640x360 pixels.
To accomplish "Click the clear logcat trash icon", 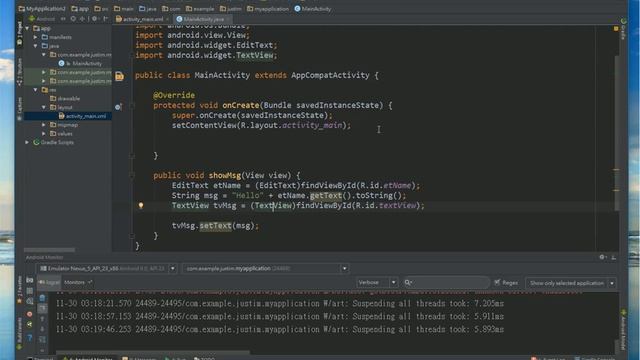I will click(42, 298).
